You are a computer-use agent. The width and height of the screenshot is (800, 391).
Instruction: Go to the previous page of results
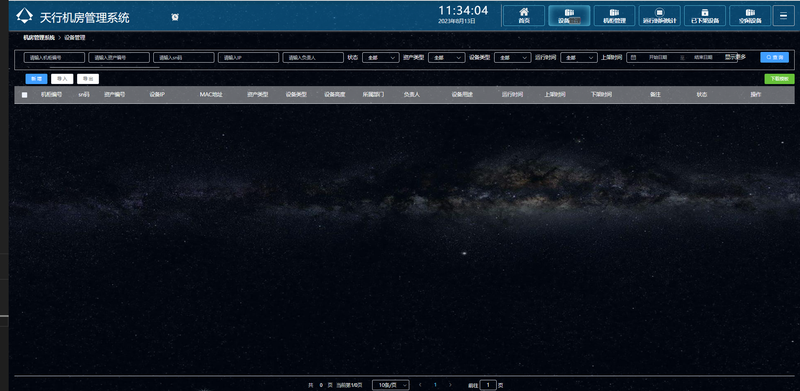[x=420, y=385]
